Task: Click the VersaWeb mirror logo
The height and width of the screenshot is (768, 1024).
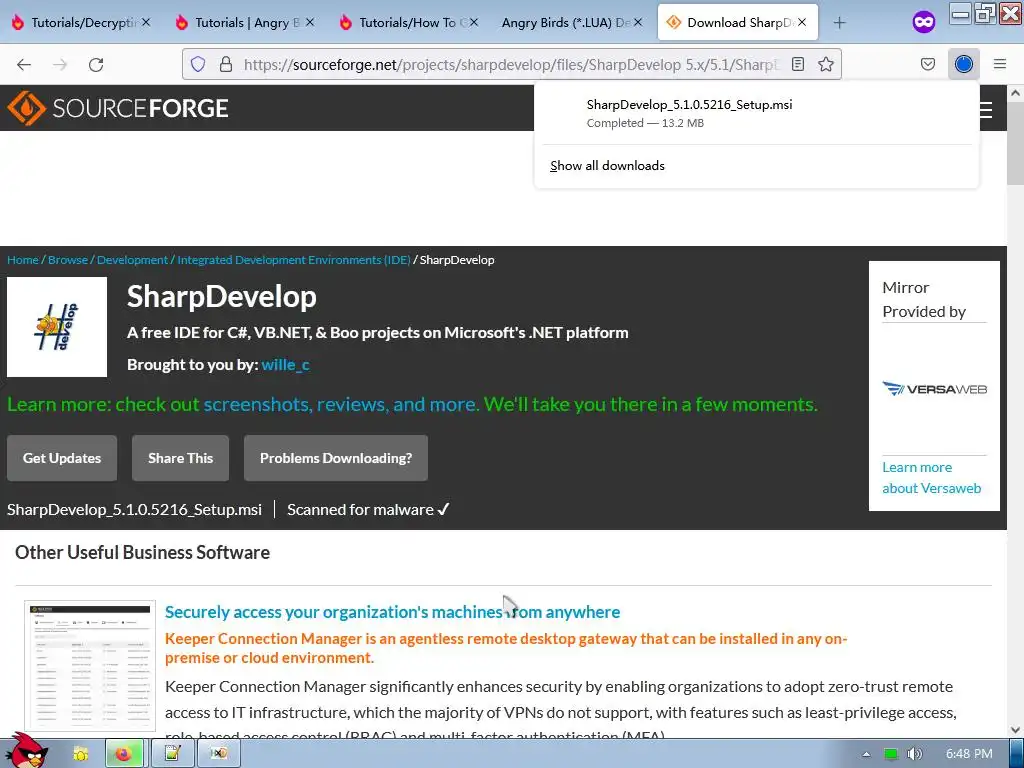Action: click(x=935, y=389)
